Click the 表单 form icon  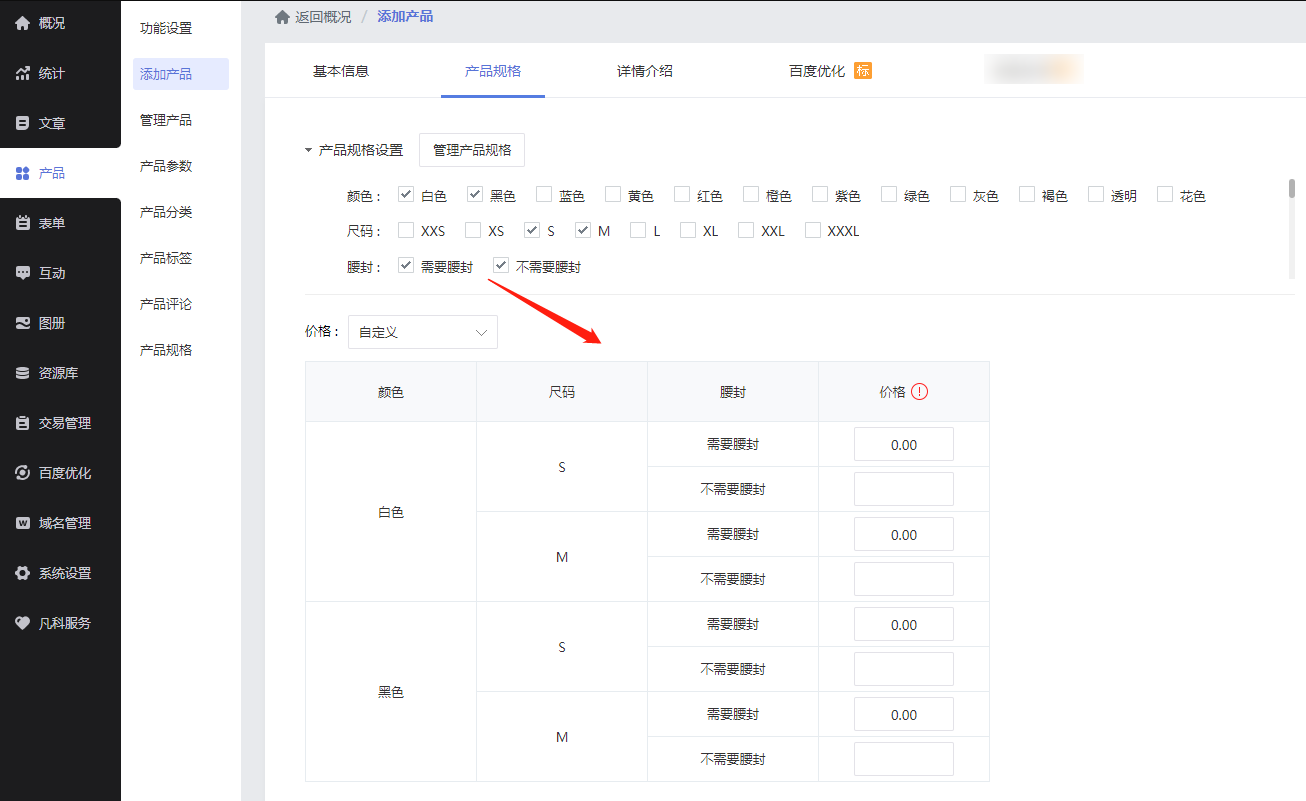point(23,223)
